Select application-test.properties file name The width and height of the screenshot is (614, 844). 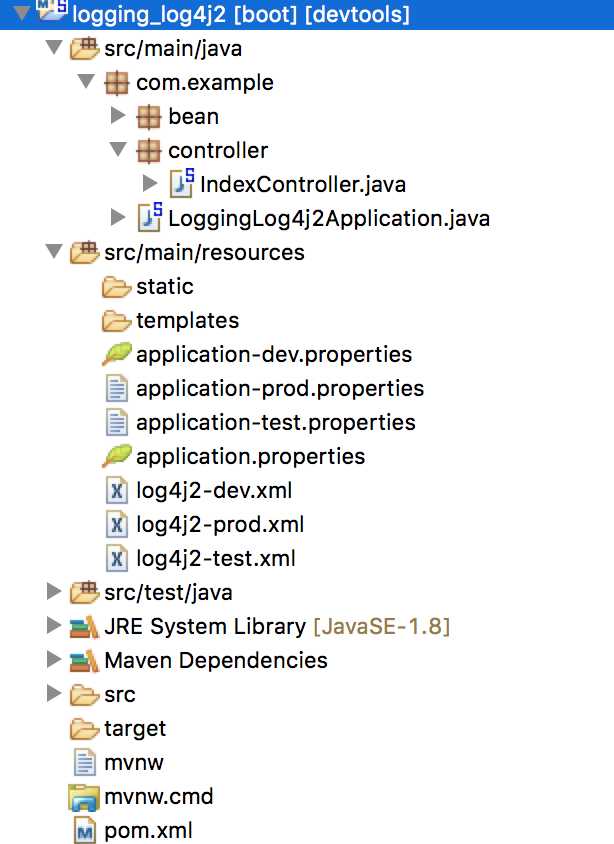pyautogui.click(x=276, y=423)
